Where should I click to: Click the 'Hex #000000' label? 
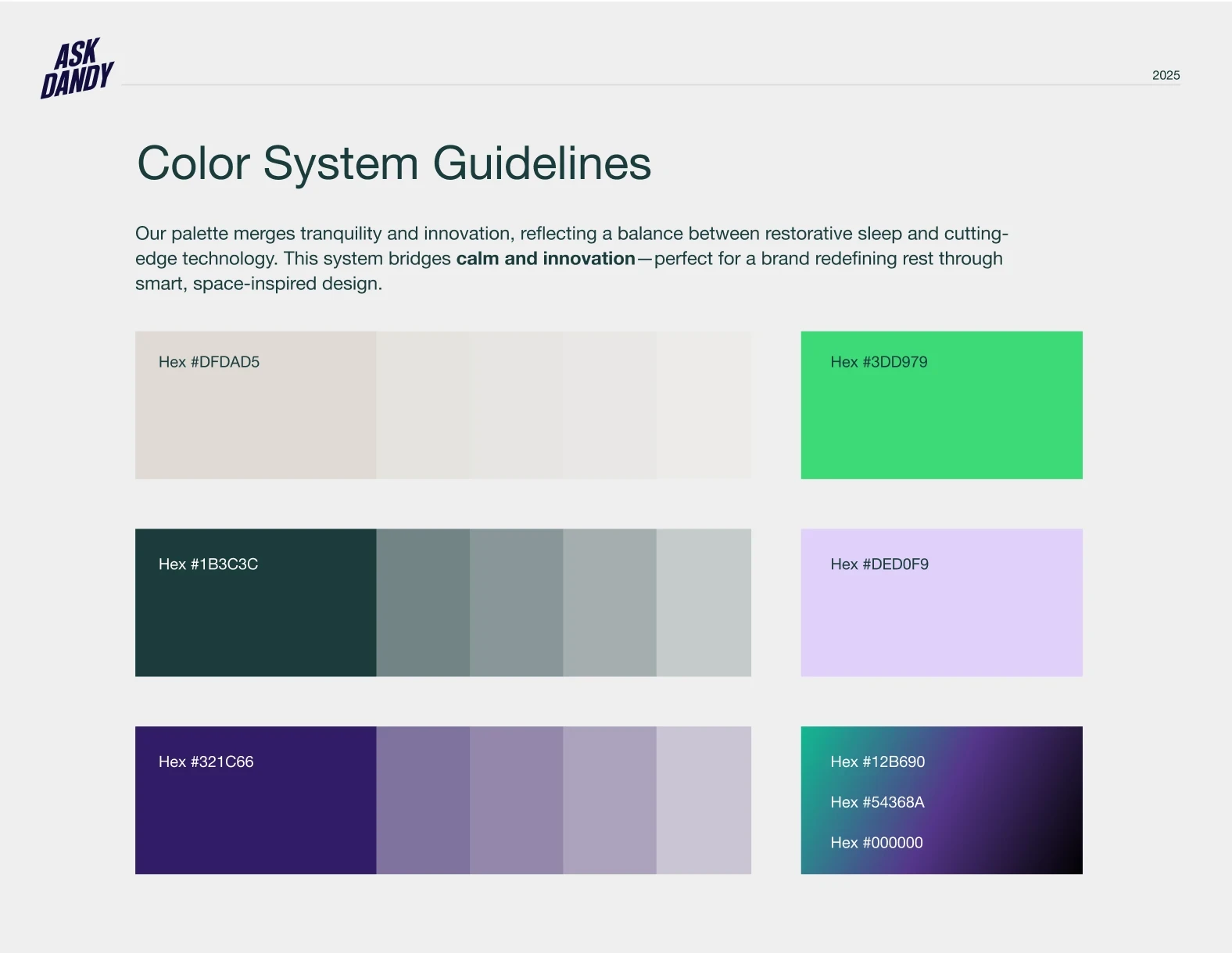pyautogui.click(x=876, y=843)
